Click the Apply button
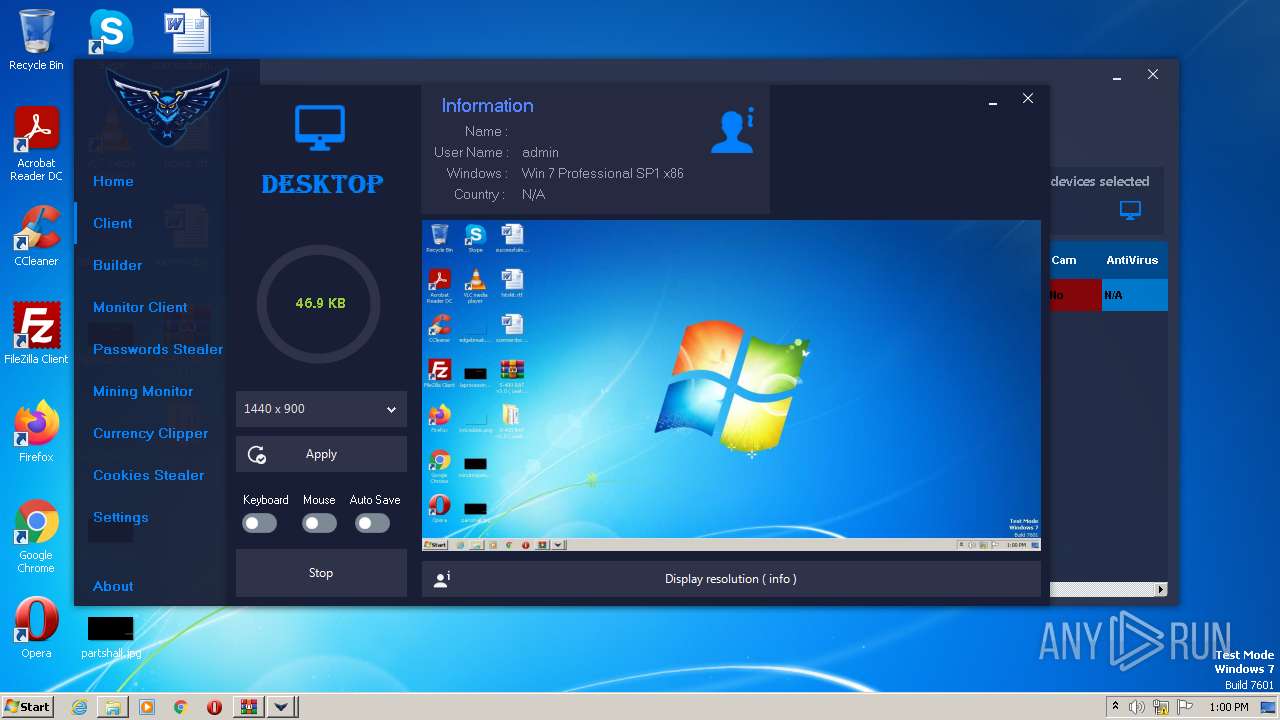 (321, 454)
